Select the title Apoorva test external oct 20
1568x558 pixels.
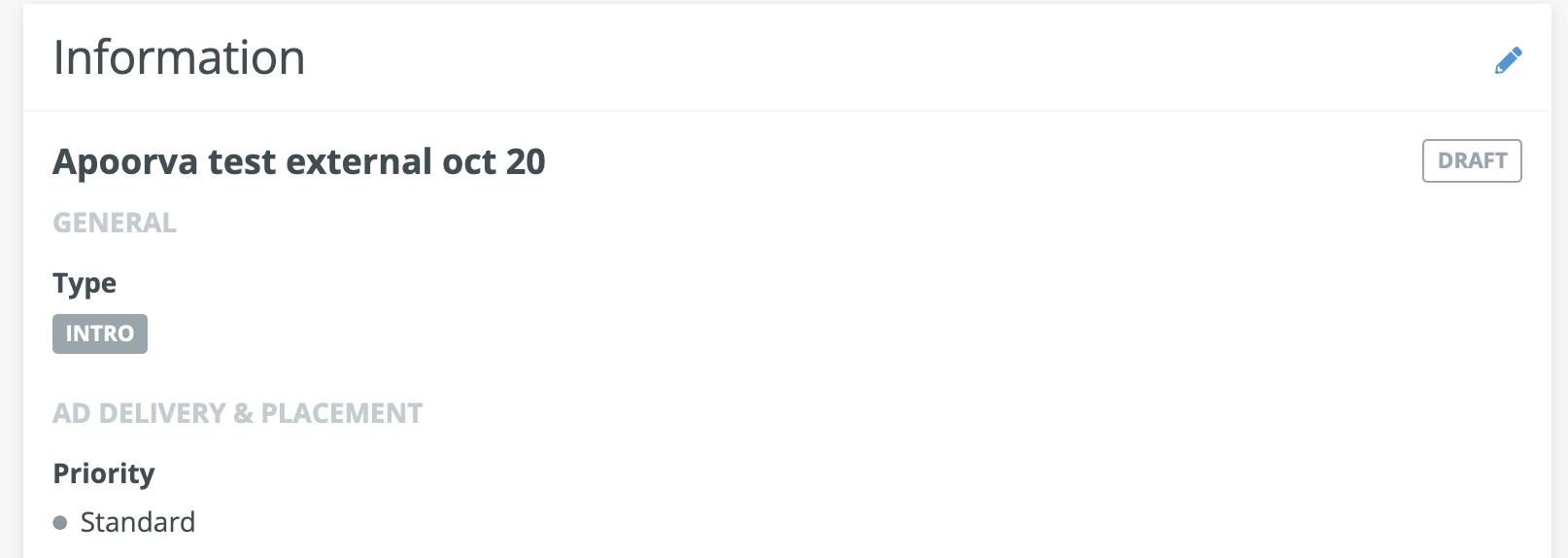point(299,161)
